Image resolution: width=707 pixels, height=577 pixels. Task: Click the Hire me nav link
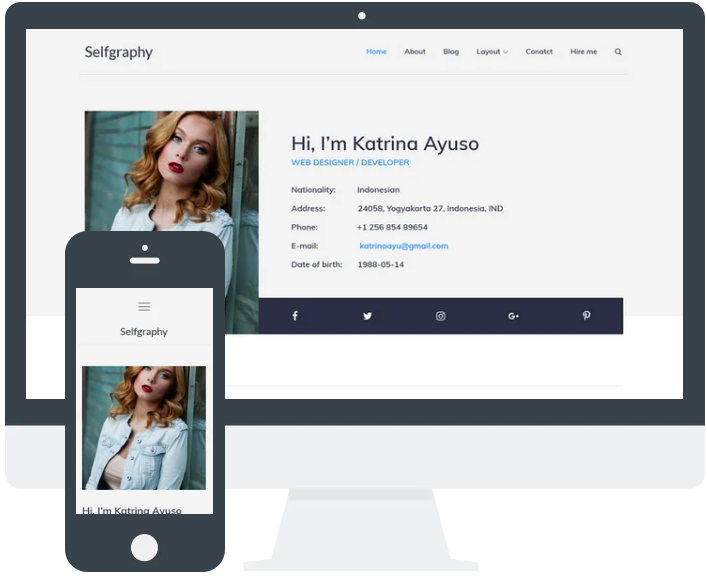pyautogui.click(x=583, y=52)
